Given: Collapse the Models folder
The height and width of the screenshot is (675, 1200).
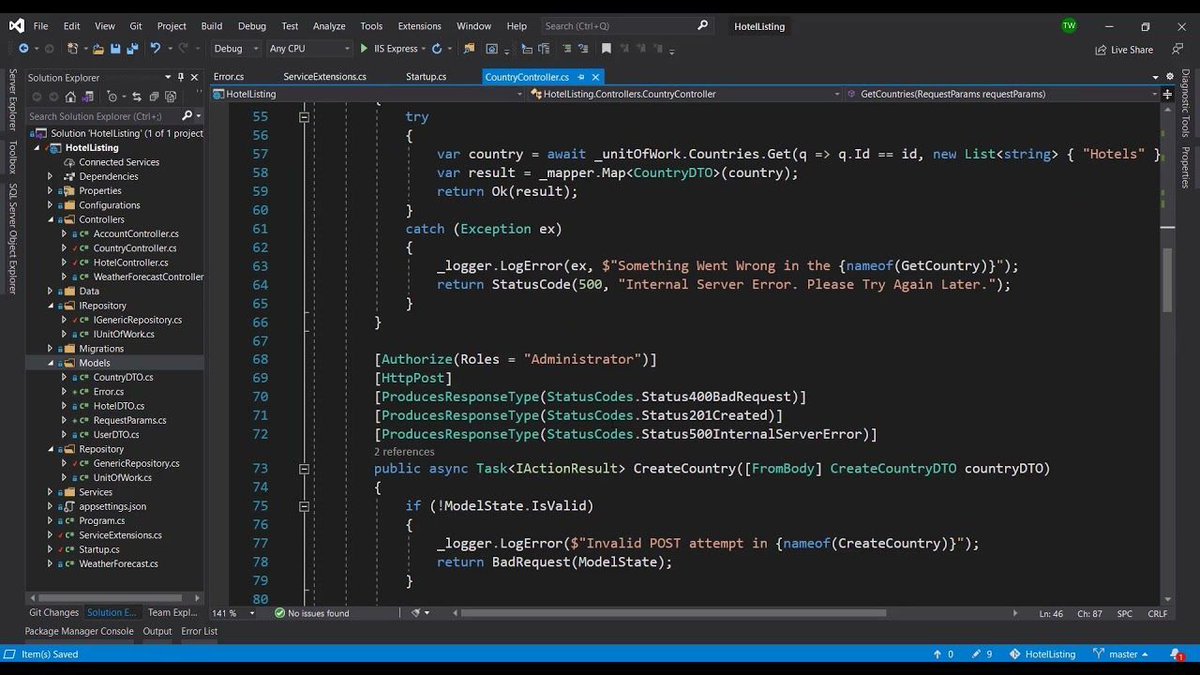Looking at the screenshot, I should 51,363.
